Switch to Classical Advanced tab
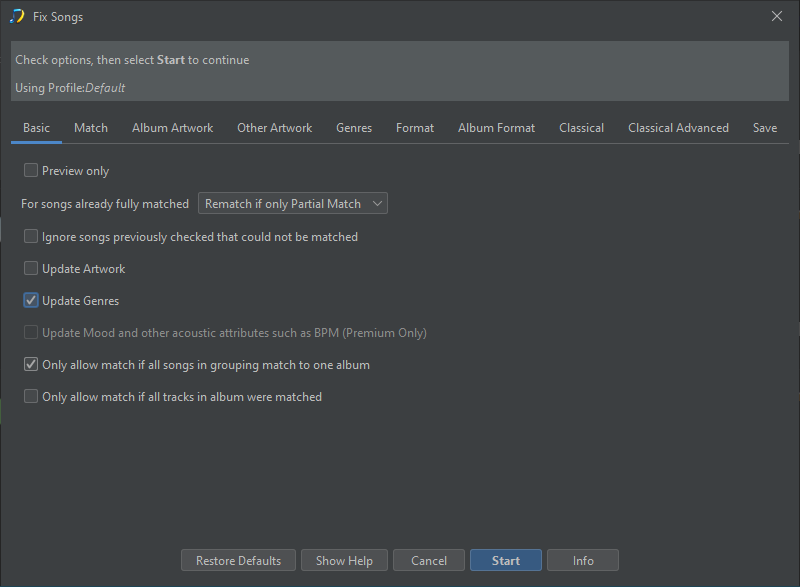The height and width of the screenshot is (587, 800). click(678, 128)
